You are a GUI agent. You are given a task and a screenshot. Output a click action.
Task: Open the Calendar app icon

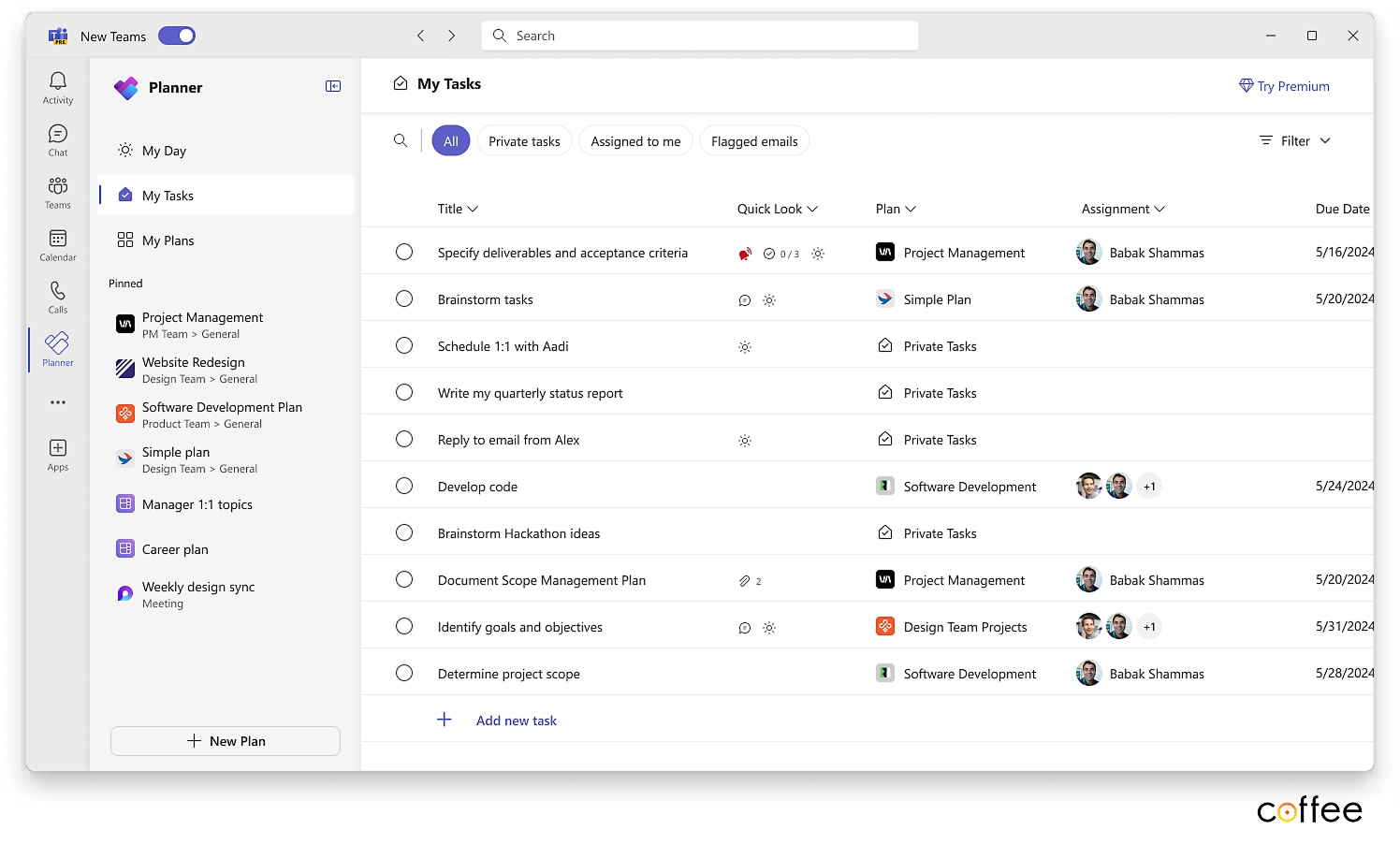58,239
